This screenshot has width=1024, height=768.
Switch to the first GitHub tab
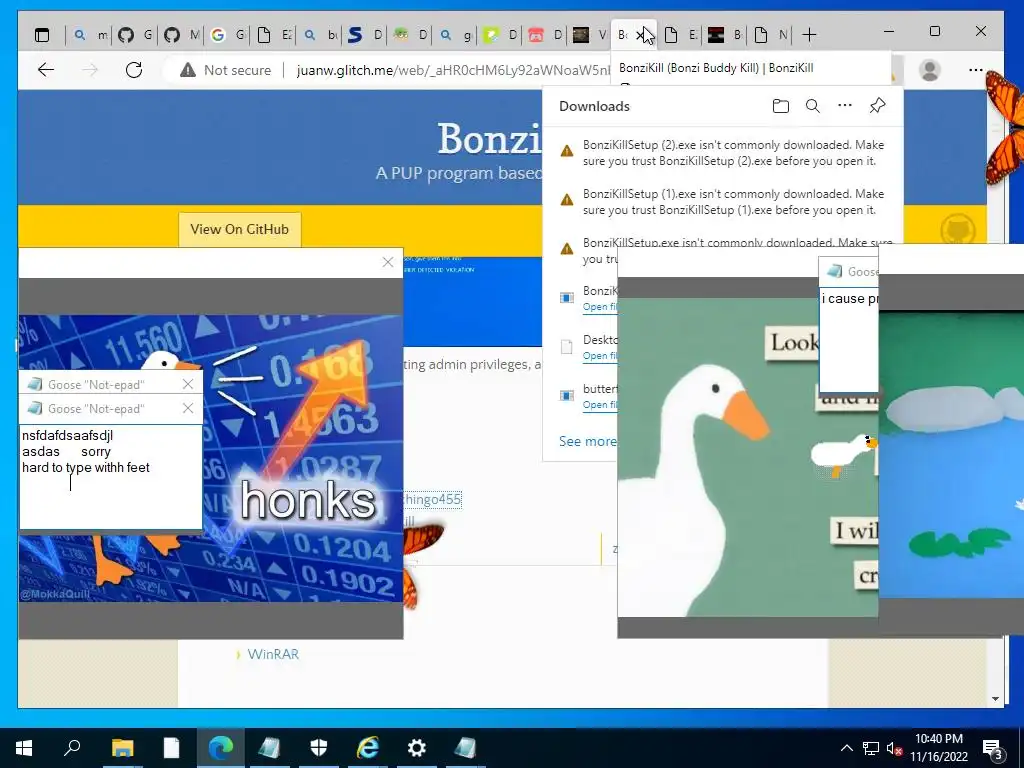pyautogui.click(x=135, y=35)
